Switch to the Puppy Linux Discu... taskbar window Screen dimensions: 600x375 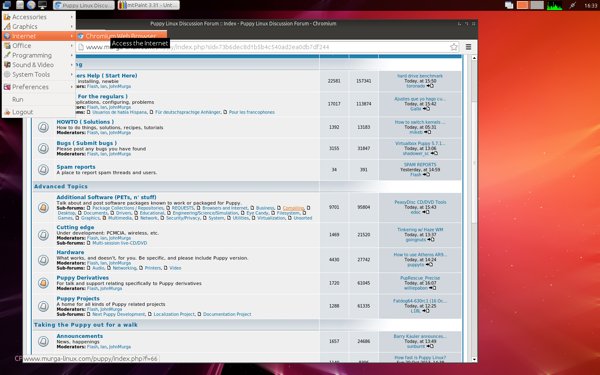(83, 5)
